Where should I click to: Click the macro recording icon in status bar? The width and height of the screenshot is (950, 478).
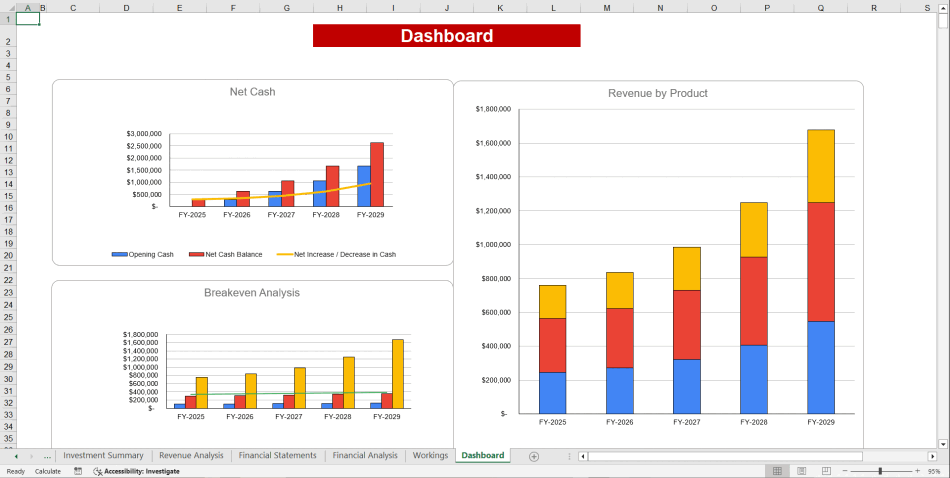(x=78, y=471)
